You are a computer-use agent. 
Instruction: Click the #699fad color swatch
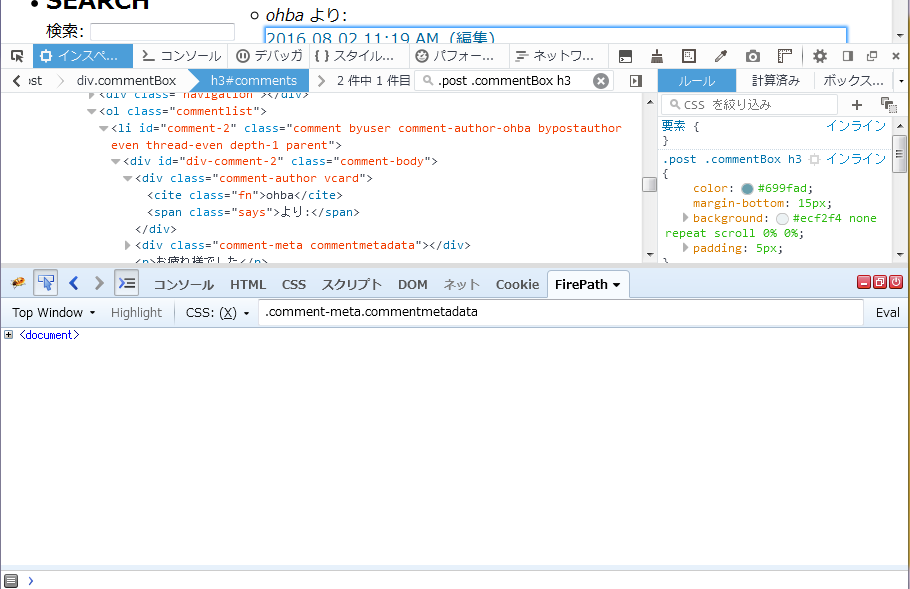747,188
